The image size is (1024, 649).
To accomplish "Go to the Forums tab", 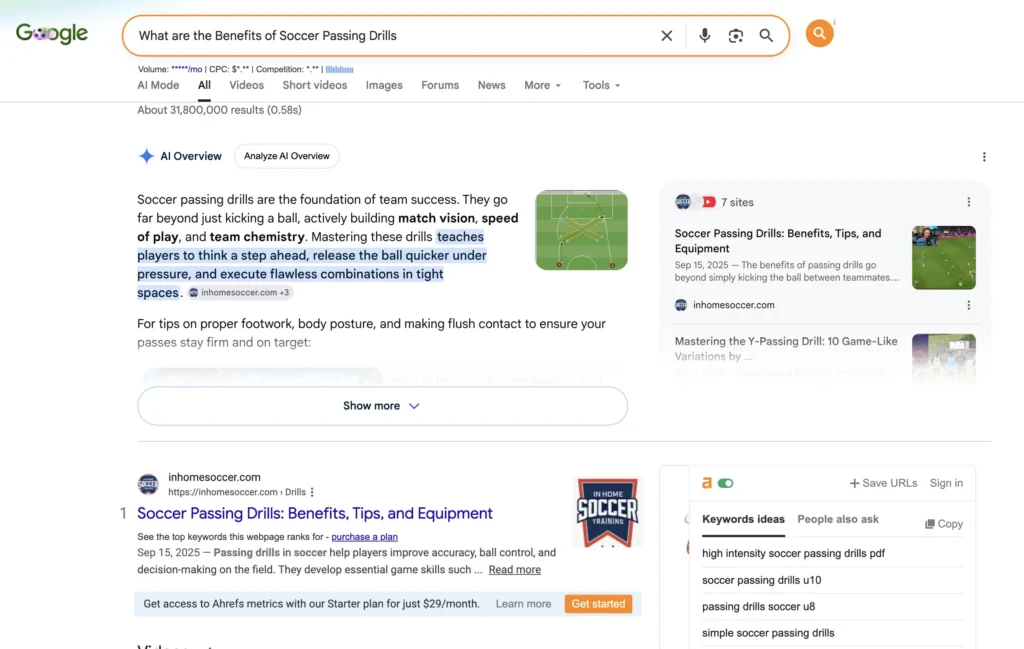I will pos(440,86).
